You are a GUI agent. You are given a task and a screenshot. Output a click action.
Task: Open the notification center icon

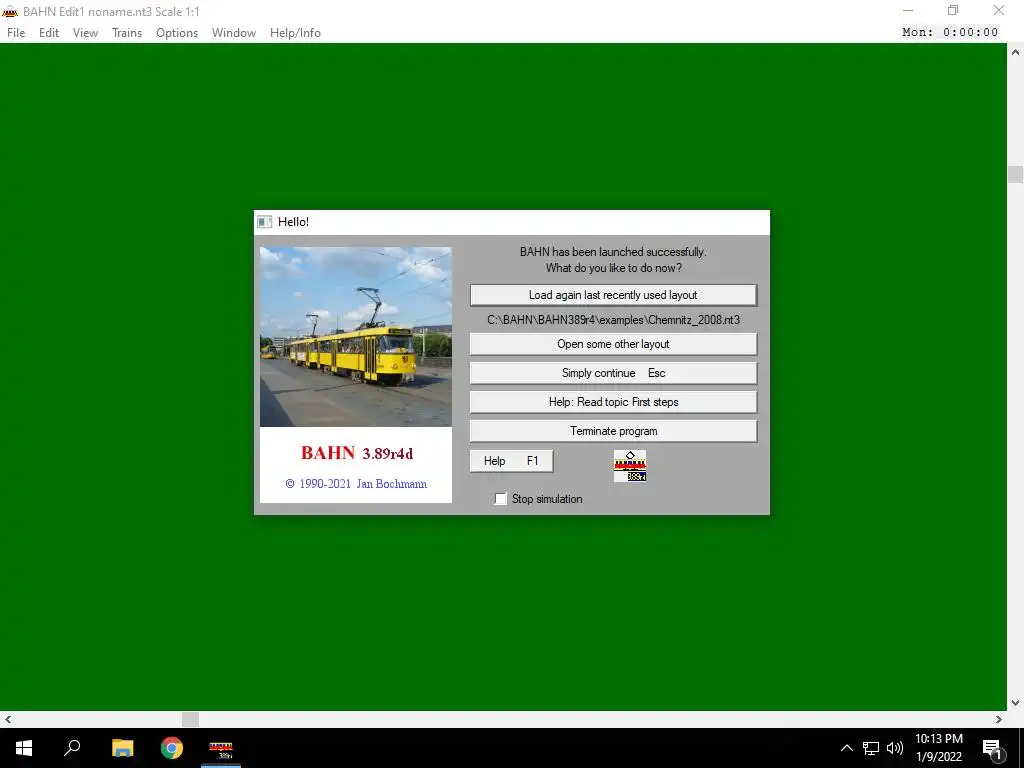tap(992, 748)
